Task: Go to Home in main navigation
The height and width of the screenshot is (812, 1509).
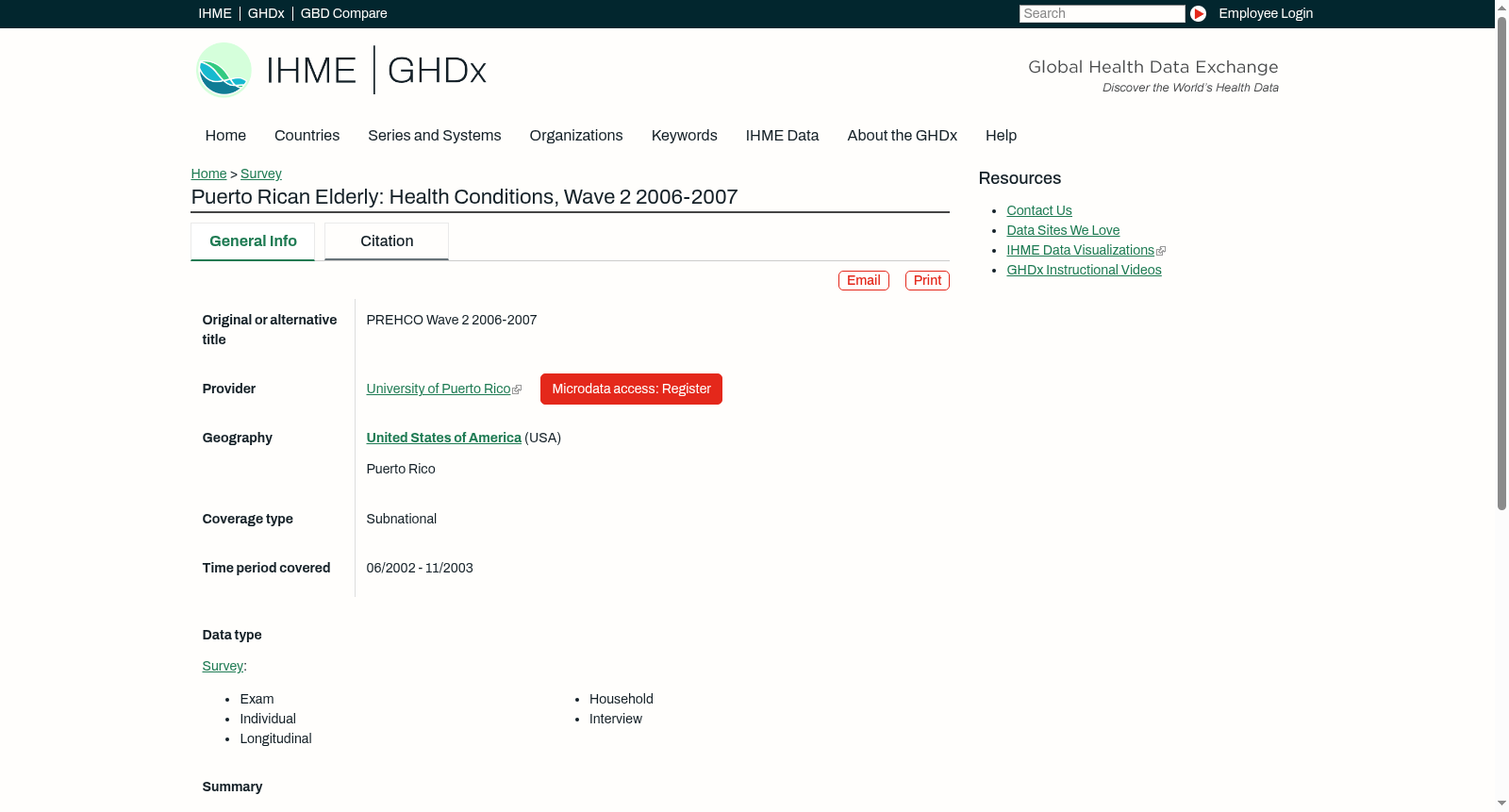Action: 225,136
